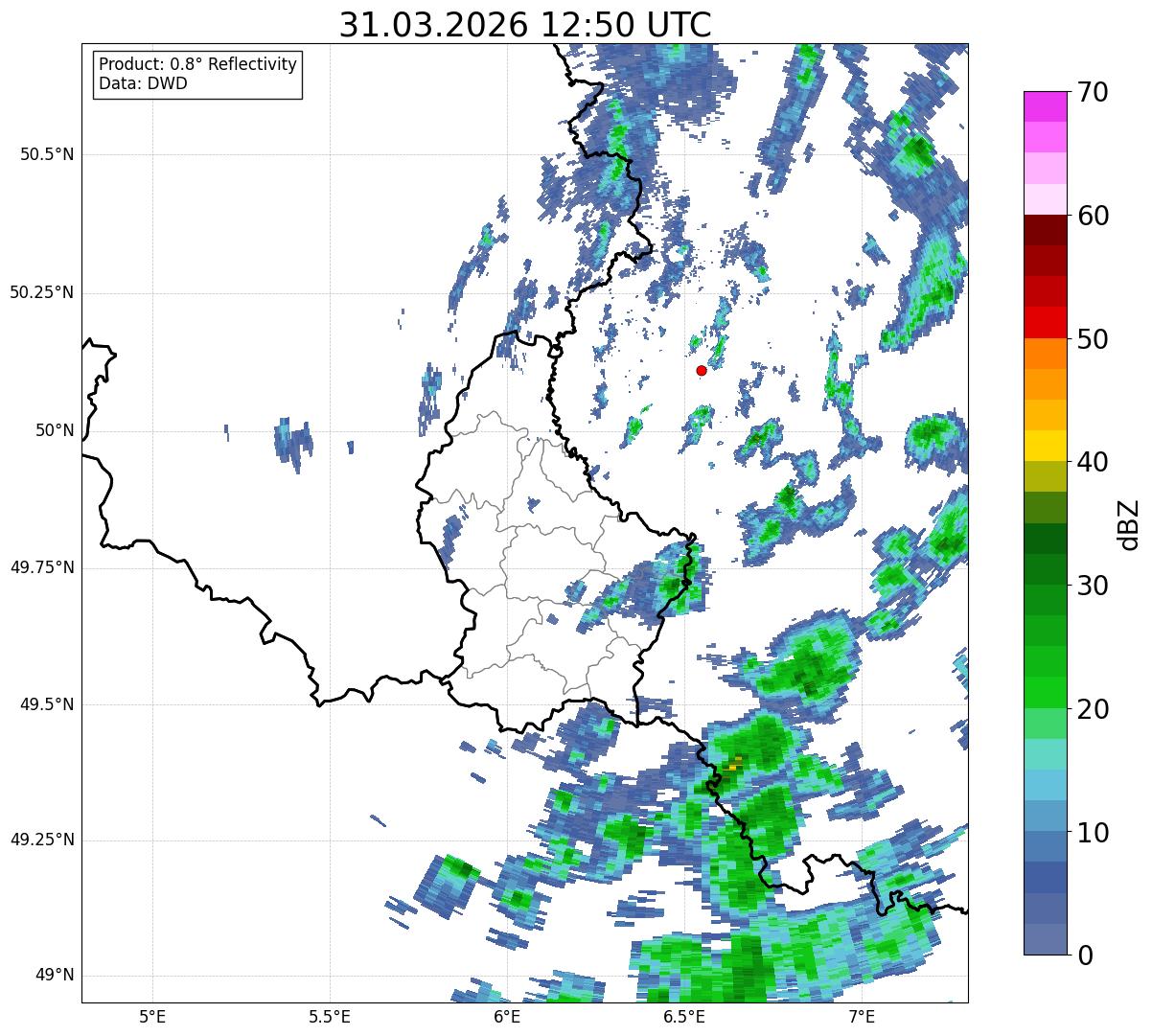Viewport: 1152px width, 1036px height.
Task: Click the 49.5°N latitude label
Action: tap(47, 704)
